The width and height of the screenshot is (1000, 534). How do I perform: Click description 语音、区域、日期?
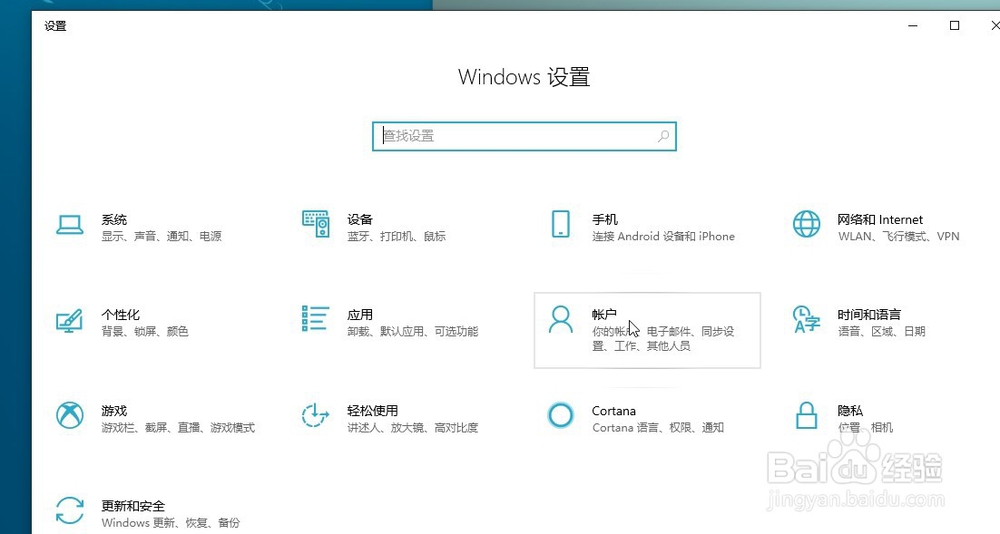pyautogui.click(x=881, y=331)
